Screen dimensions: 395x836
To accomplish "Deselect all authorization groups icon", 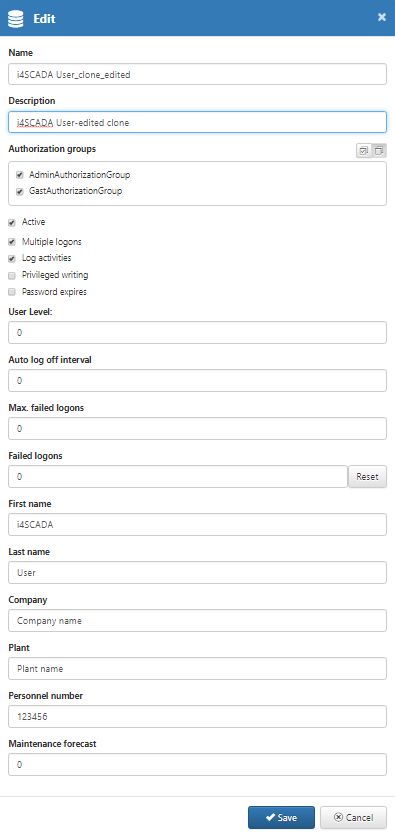I will (x=379, y=151).
